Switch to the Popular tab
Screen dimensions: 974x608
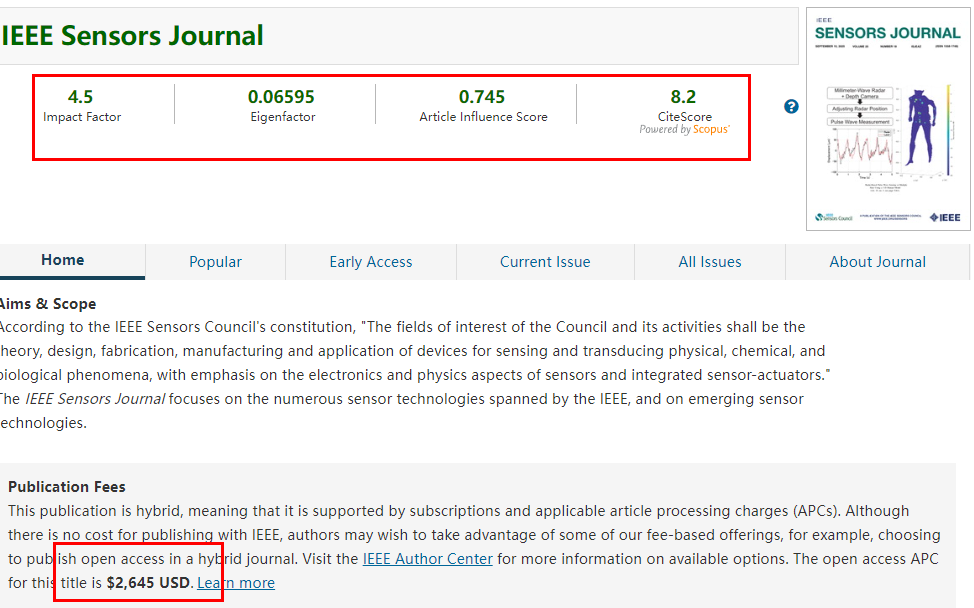[x=215, y=262]
